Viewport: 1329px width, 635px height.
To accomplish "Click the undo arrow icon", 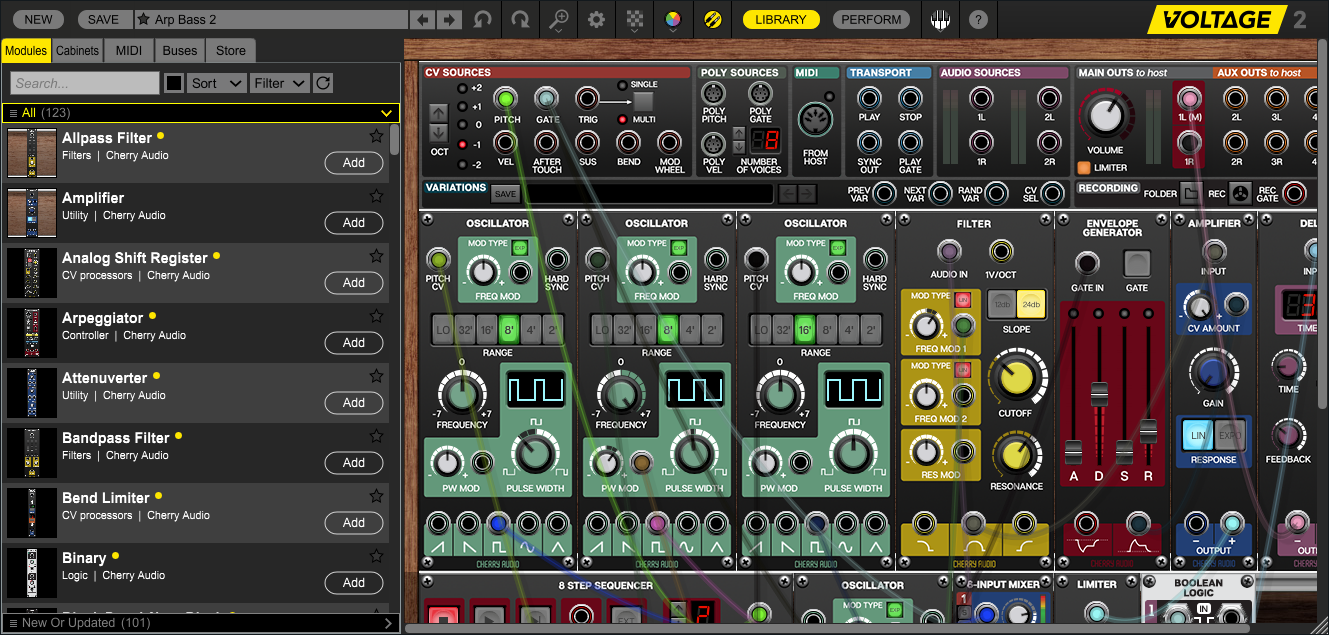I will pyautogui.click(x=483, y=19).
